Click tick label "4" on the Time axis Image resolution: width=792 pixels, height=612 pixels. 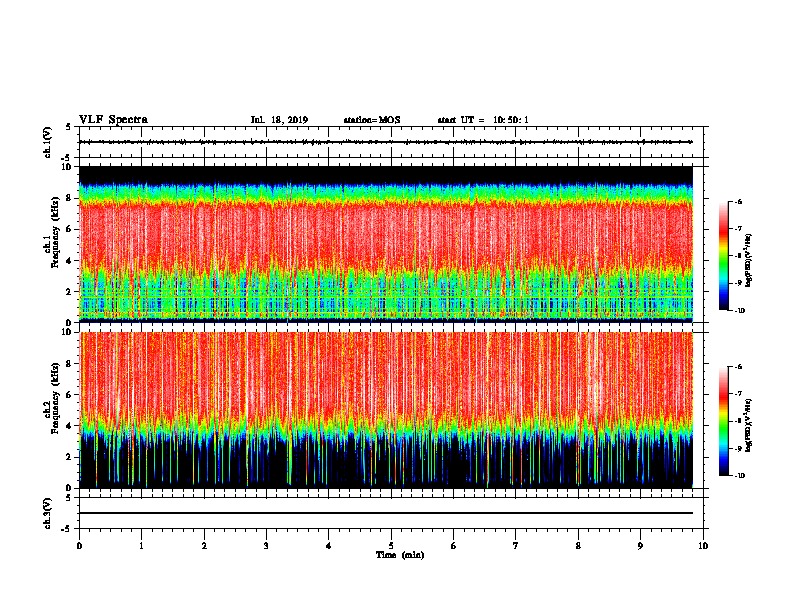point(329,546)
